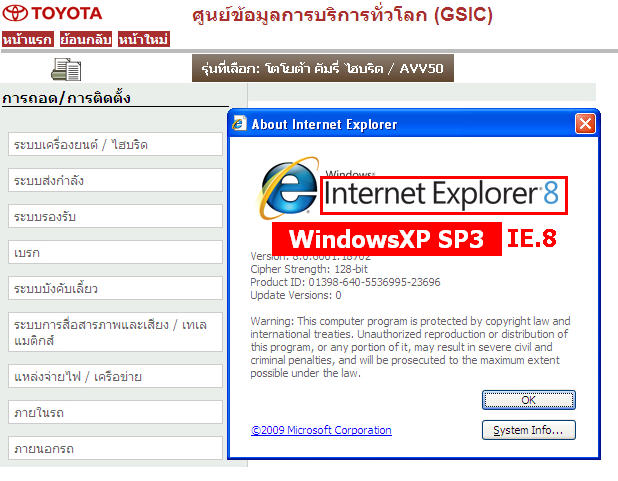
Task: Click the Cipher Strength: 128-bit text
Action: [309, 269]
